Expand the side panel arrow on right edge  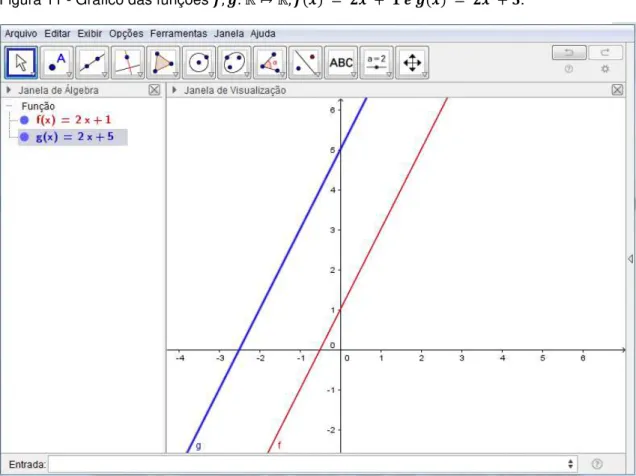pyautogui.click(x=630, y=259)
